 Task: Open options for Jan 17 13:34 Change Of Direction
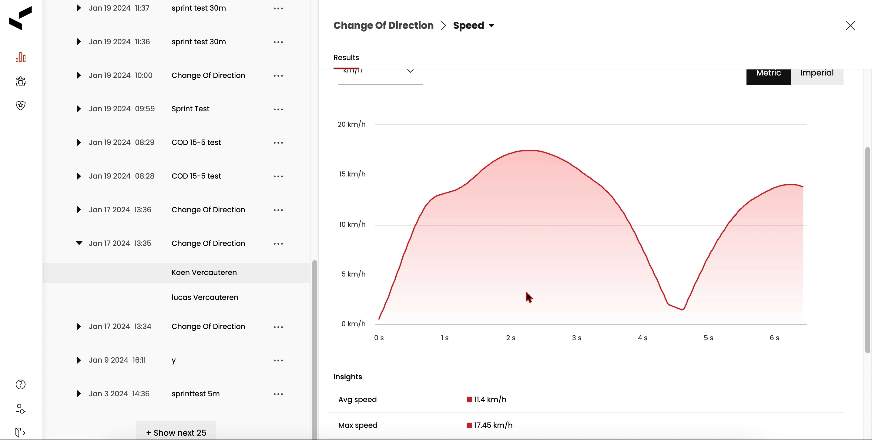pyautogui.click(x=278, y=327)
